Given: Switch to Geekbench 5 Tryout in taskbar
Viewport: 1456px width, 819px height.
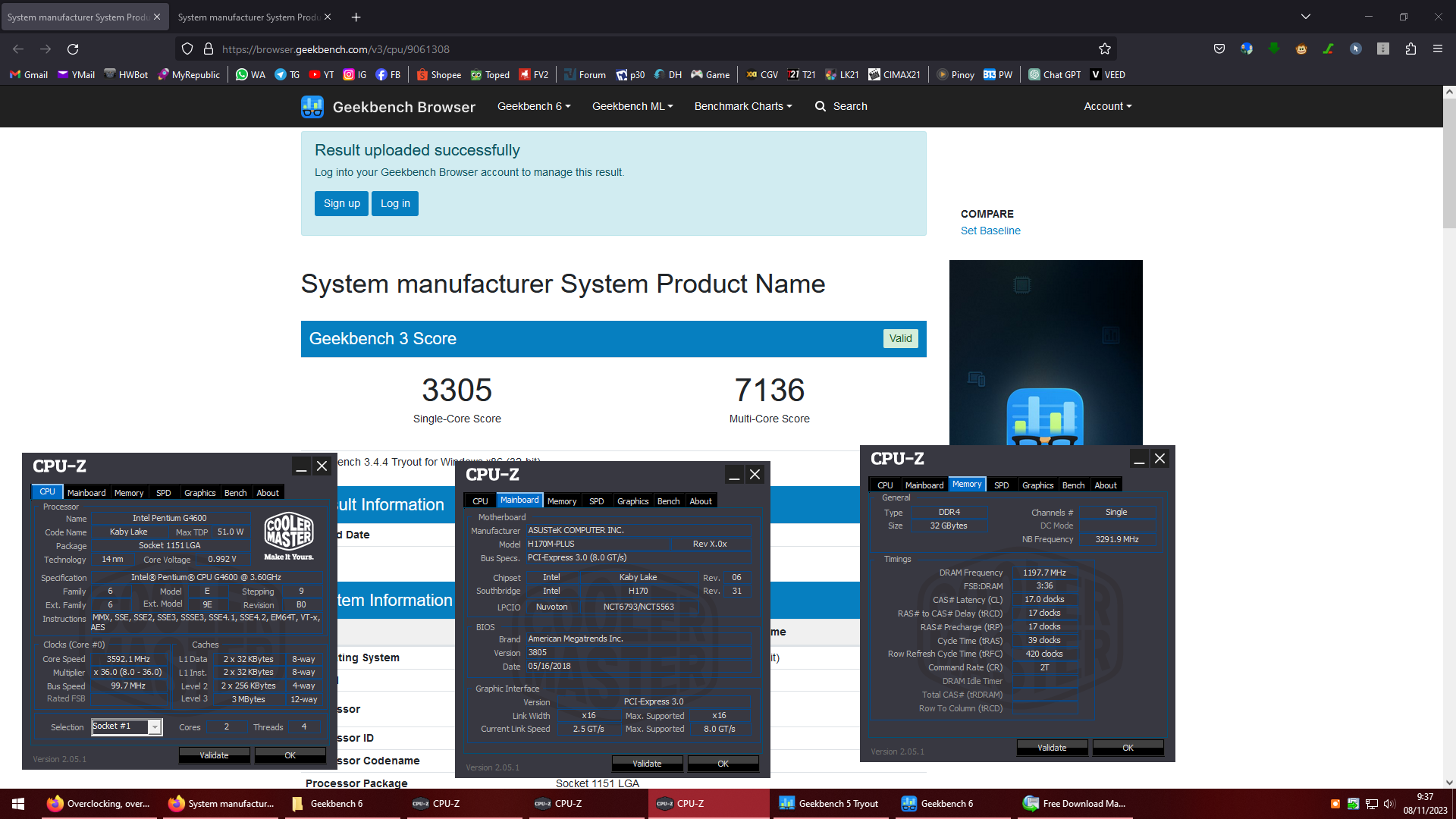Looking at the screenshot, I should [829, 804].
